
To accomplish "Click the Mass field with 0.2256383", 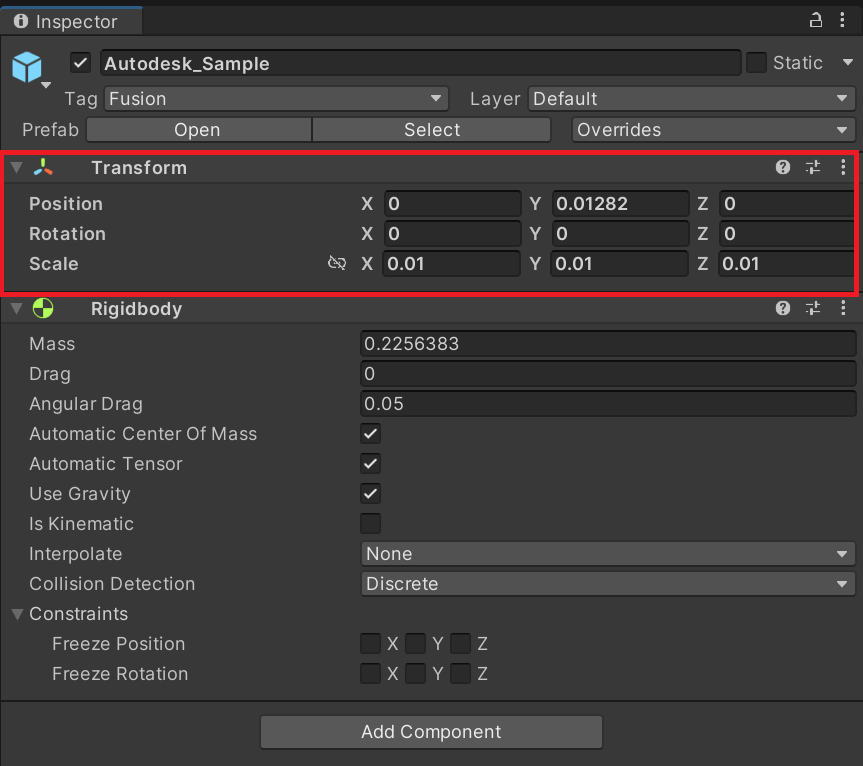I will click(608, 343).
